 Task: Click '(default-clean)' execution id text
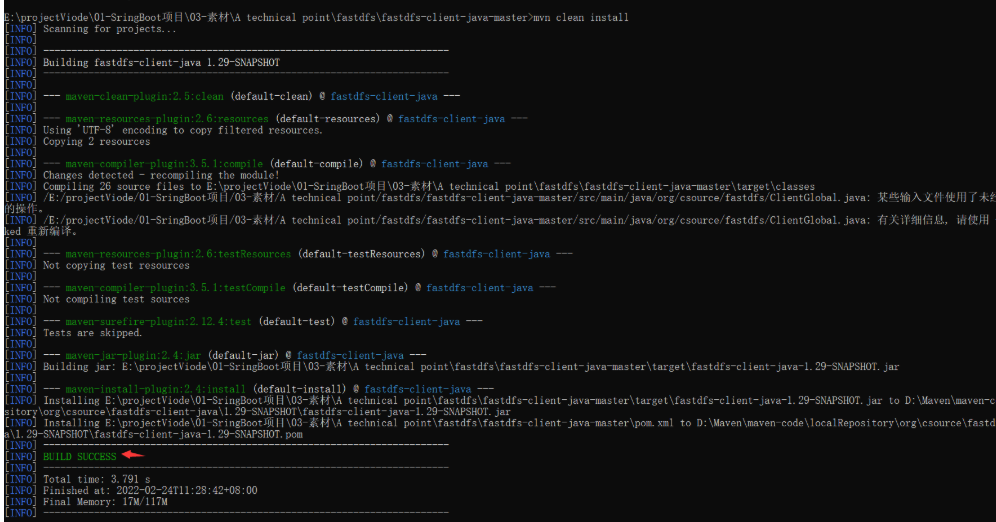271,97
